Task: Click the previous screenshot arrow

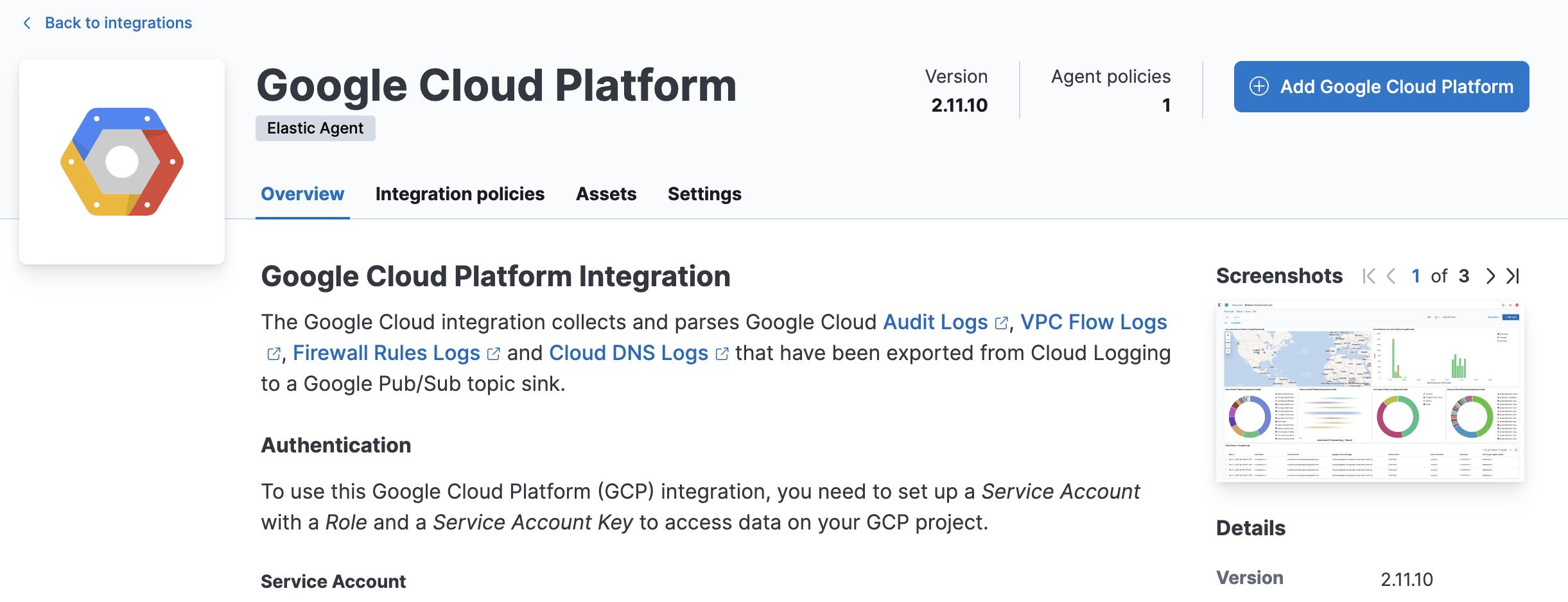Action: point(1392,276)
